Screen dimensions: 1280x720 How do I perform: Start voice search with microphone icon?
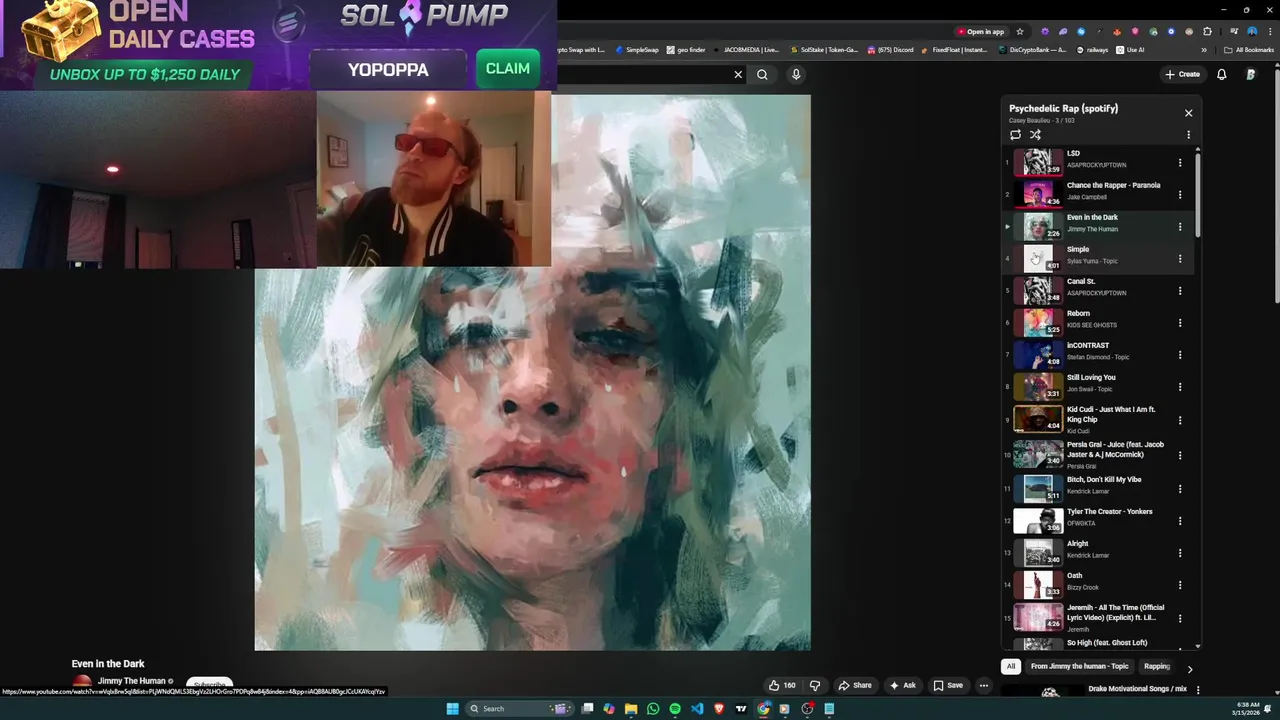point(796,74)
